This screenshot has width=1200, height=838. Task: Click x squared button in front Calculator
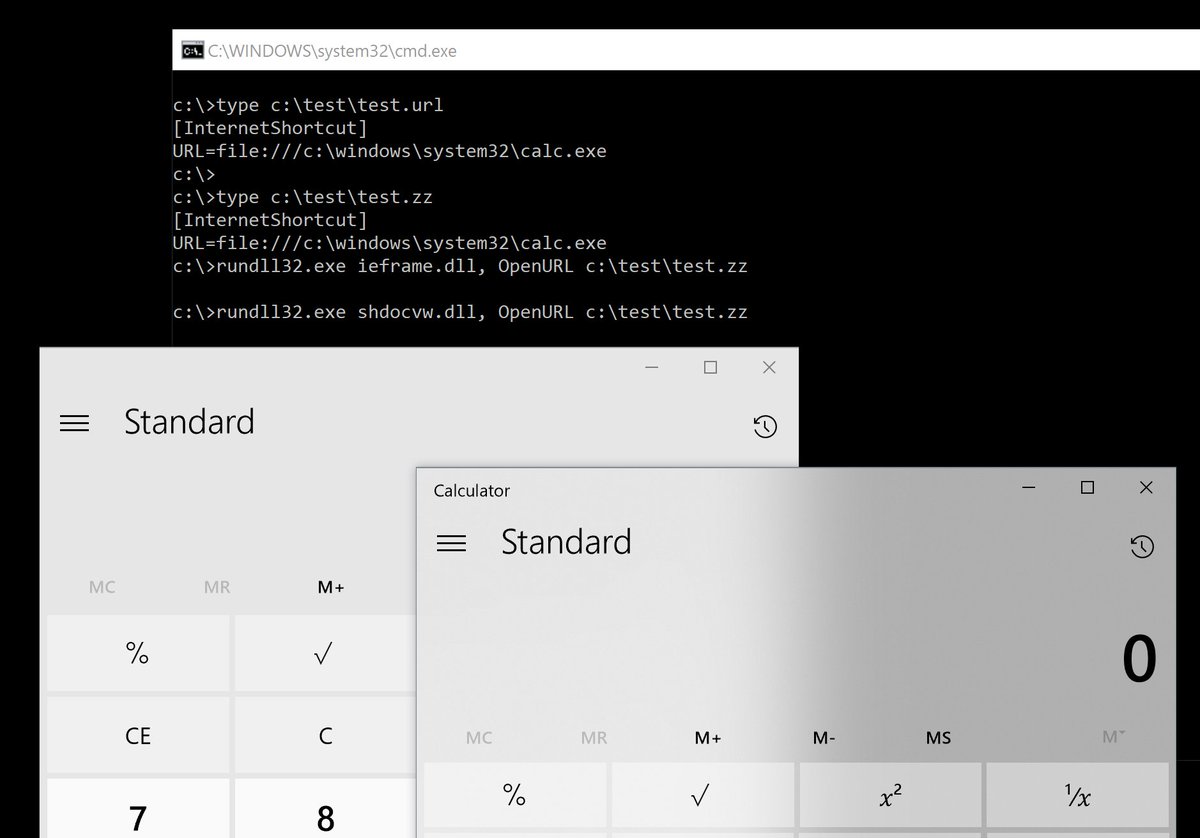coord(890,795)
